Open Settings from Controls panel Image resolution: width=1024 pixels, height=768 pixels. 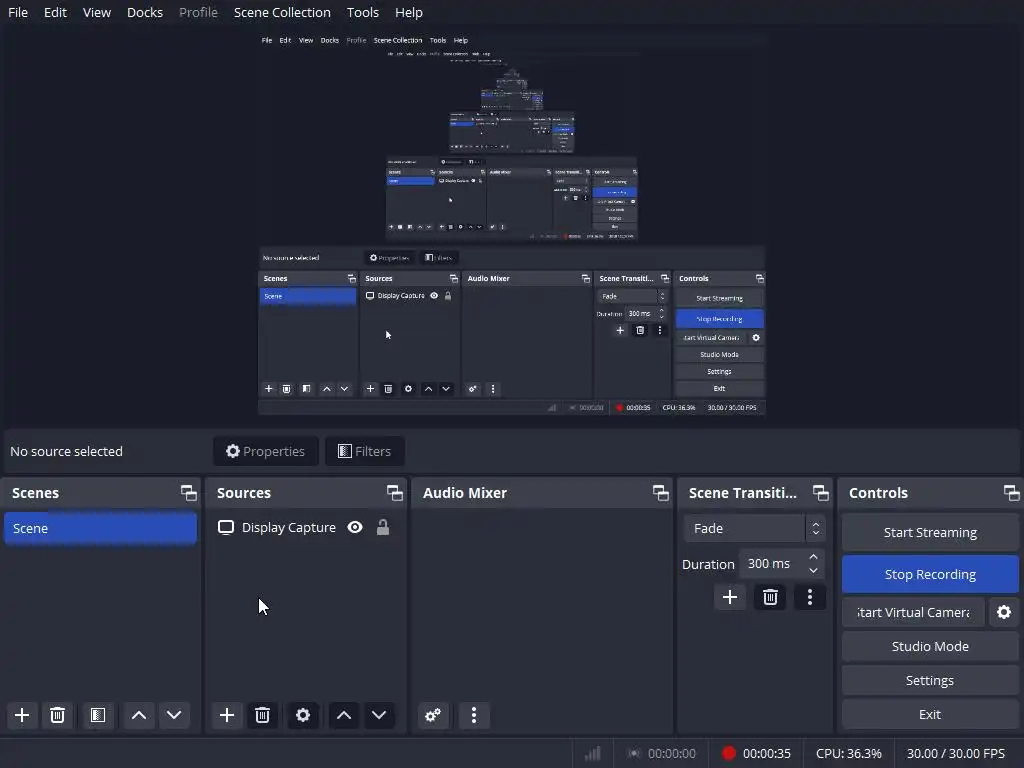click(x=930, y=680)
